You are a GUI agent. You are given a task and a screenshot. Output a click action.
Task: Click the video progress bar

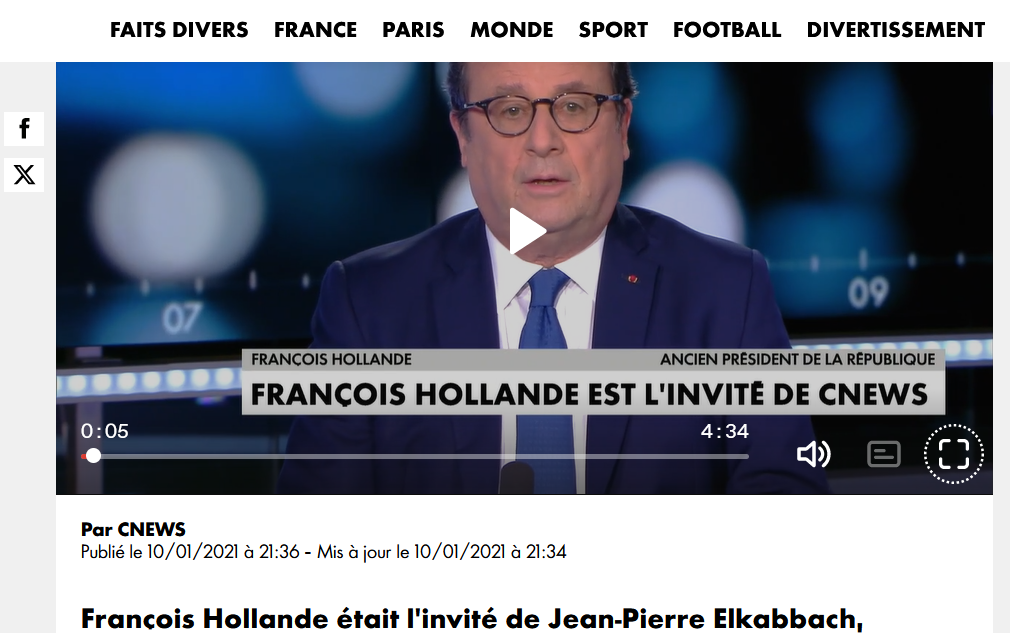click(415, 456)
